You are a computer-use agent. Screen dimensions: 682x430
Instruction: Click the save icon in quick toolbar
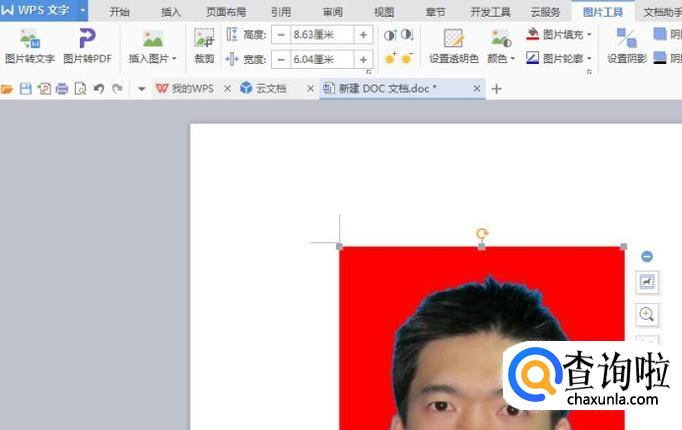coord(26,89)
